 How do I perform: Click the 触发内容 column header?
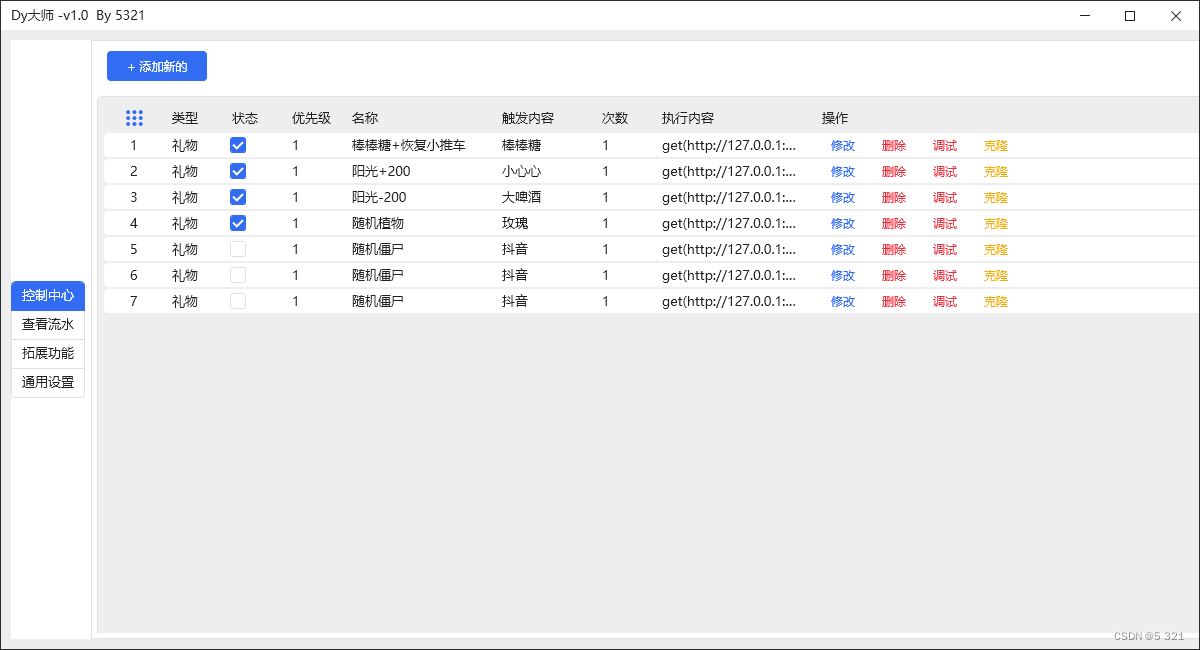(x=528, y=118)
